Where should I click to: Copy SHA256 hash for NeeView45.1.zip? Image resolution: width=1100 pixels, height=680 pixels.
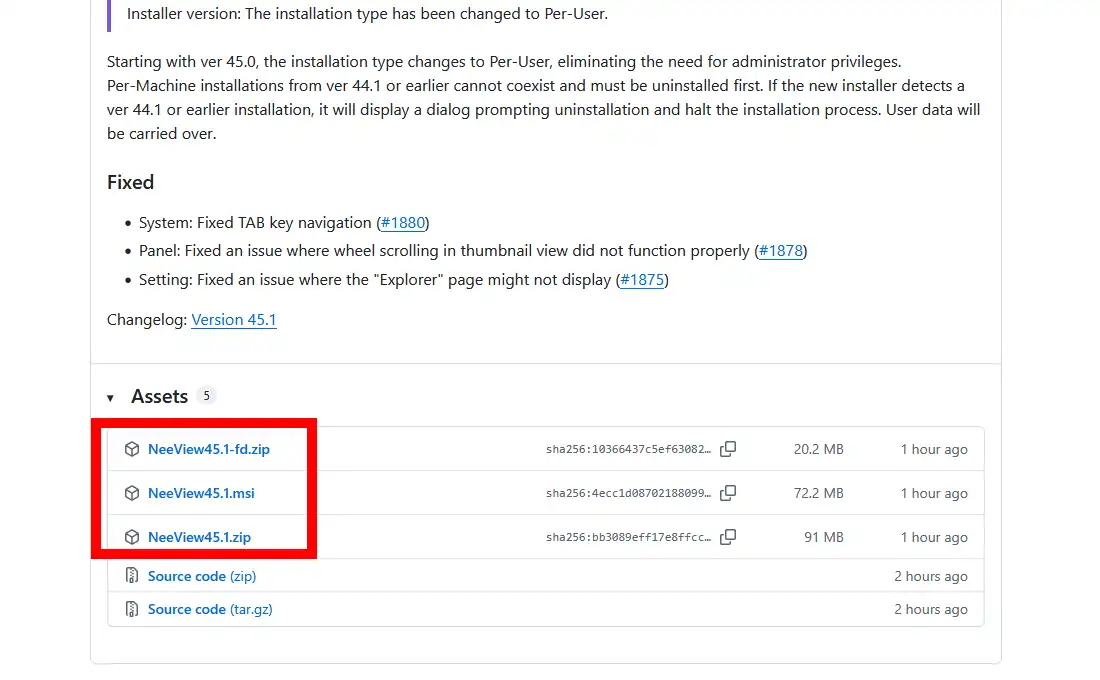[x=728, y=537]
